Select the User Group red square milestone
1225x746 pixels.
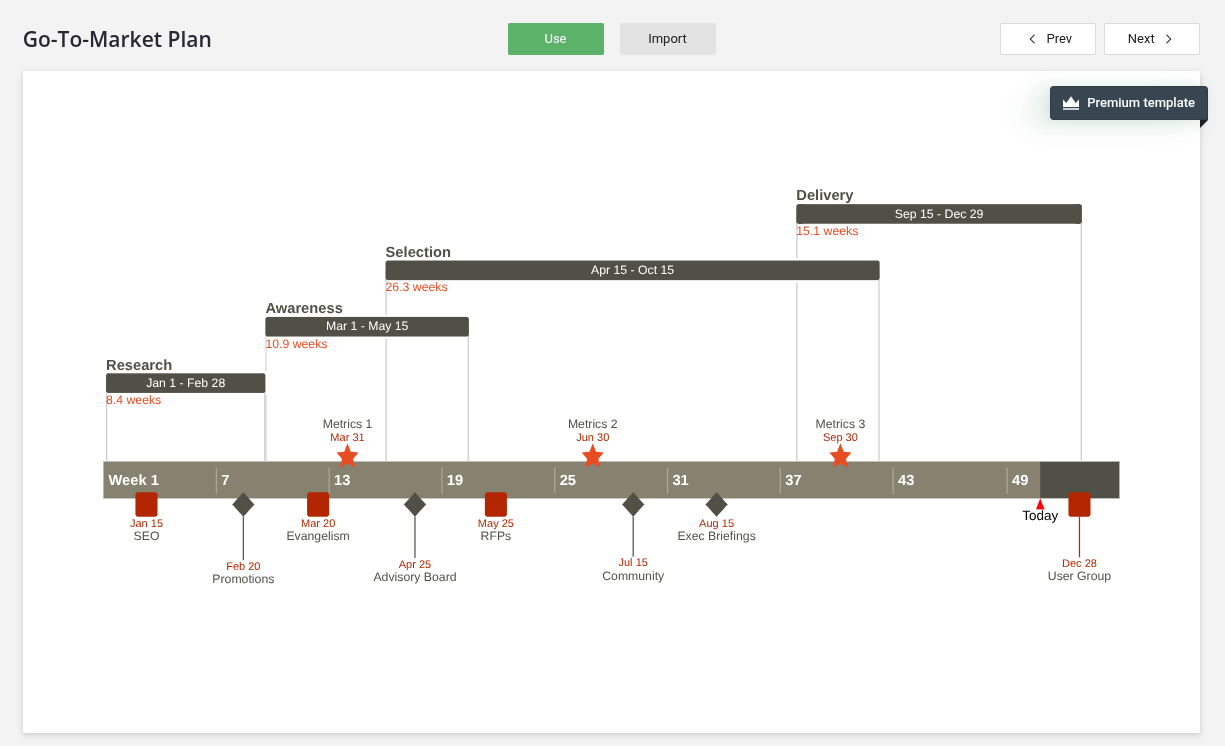(1079, 504)
